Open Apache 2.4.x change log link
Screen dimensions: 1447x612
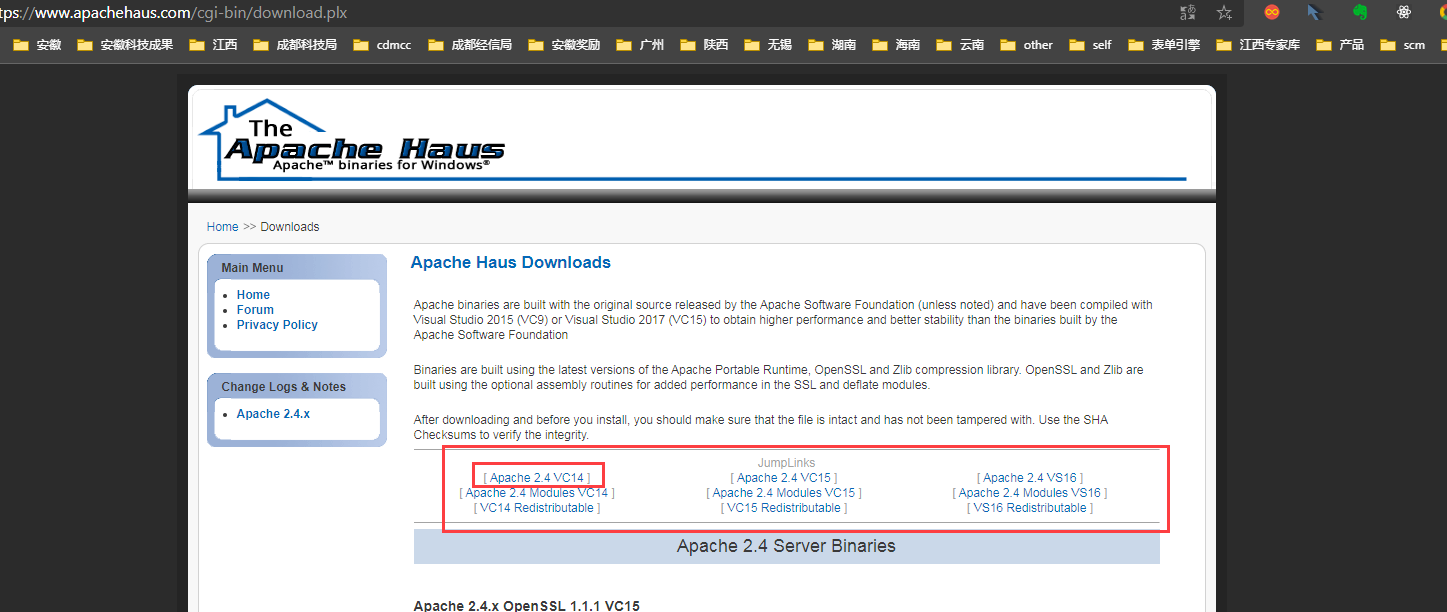click(273, 414)
